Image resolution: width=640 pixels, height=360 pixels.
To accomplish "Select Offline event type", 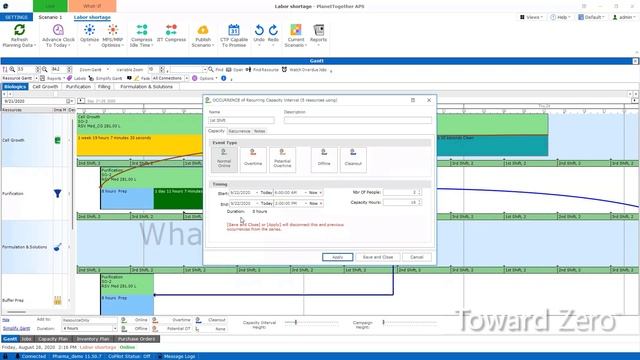I will [324, 160].
